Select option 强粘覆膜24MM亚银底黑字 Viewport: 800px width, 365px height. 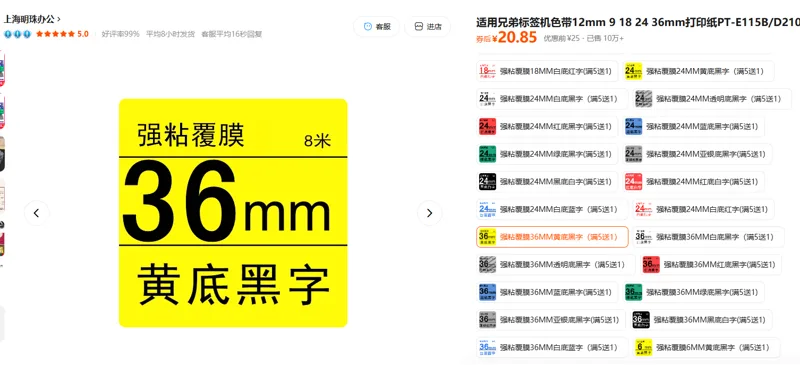point(697,154)
